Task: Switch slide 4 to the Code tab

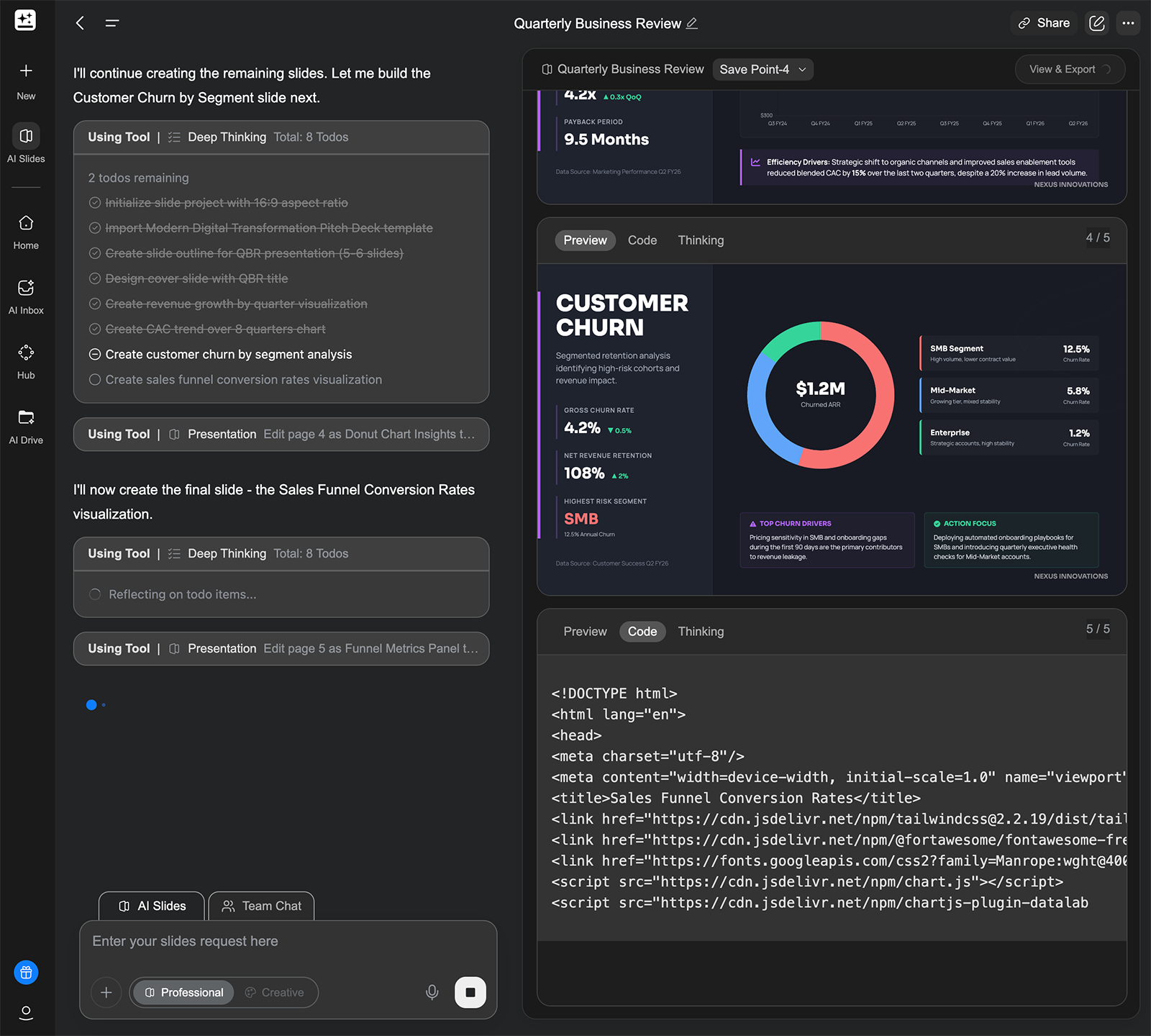Action: 642,240
